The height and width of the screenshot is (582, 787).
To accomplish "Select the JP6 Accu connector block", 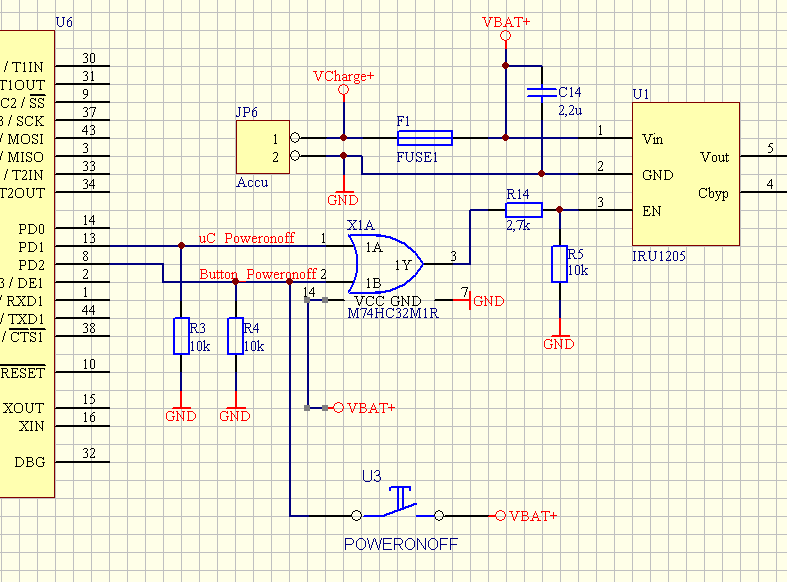I will [x=263, y=147].
